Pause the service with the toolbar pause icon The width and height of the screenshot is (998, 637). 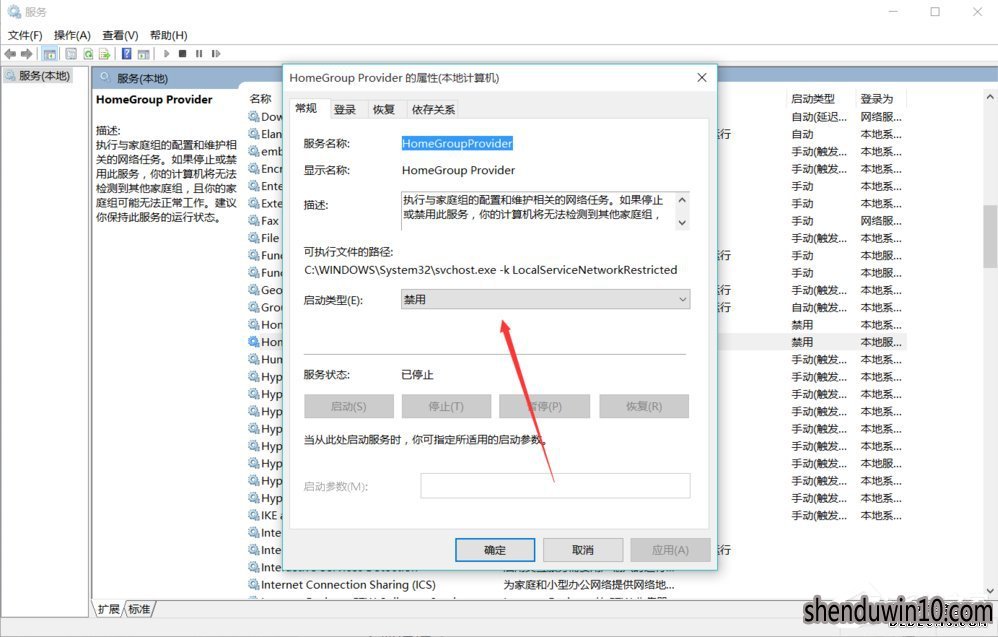pyautogui.click(x=199, y=54)
